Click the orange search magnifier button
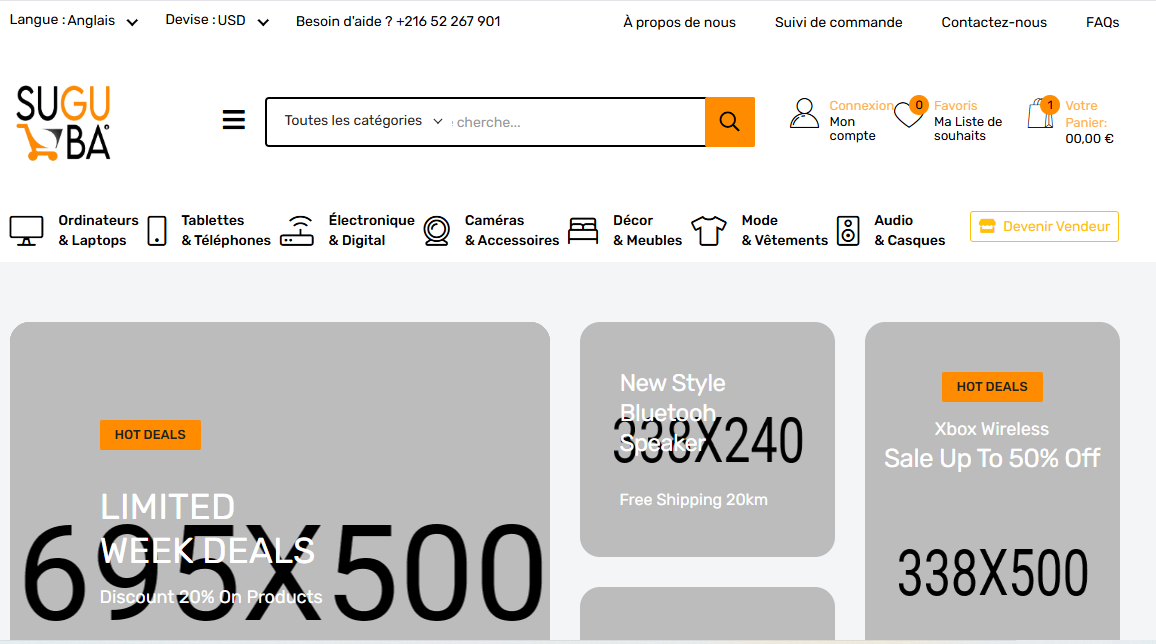Screen dimensions: 1156x644 tap(729, 122)
